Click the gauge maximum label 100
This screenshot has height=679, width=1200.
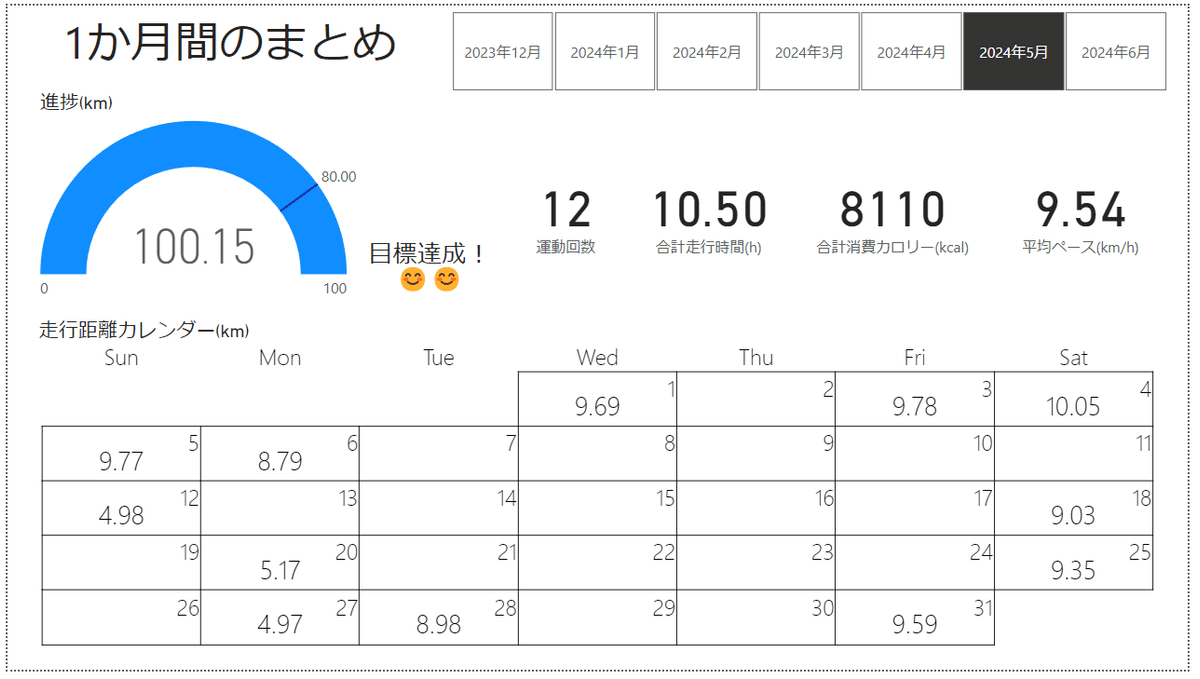pos(335,289)
